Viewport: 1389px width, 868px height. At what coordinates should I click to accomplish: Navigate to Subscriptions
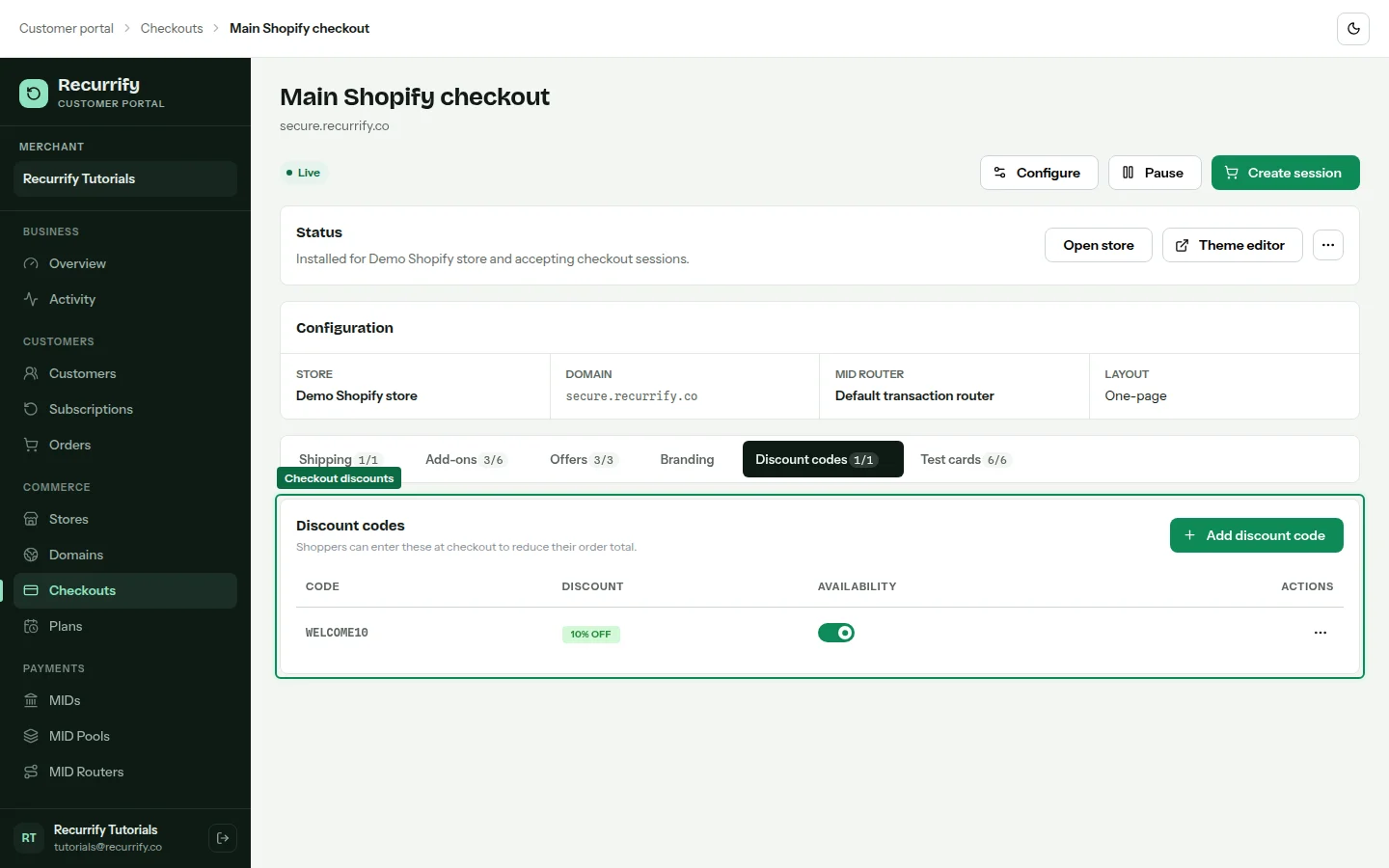125,409
